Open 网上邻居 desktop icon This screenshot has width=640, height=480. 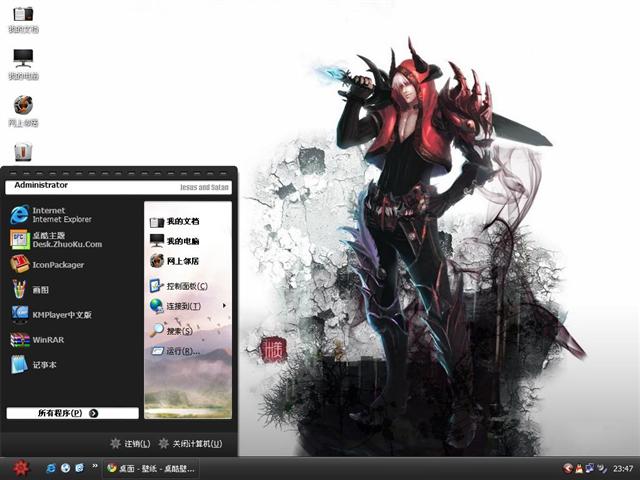(23, 111)
